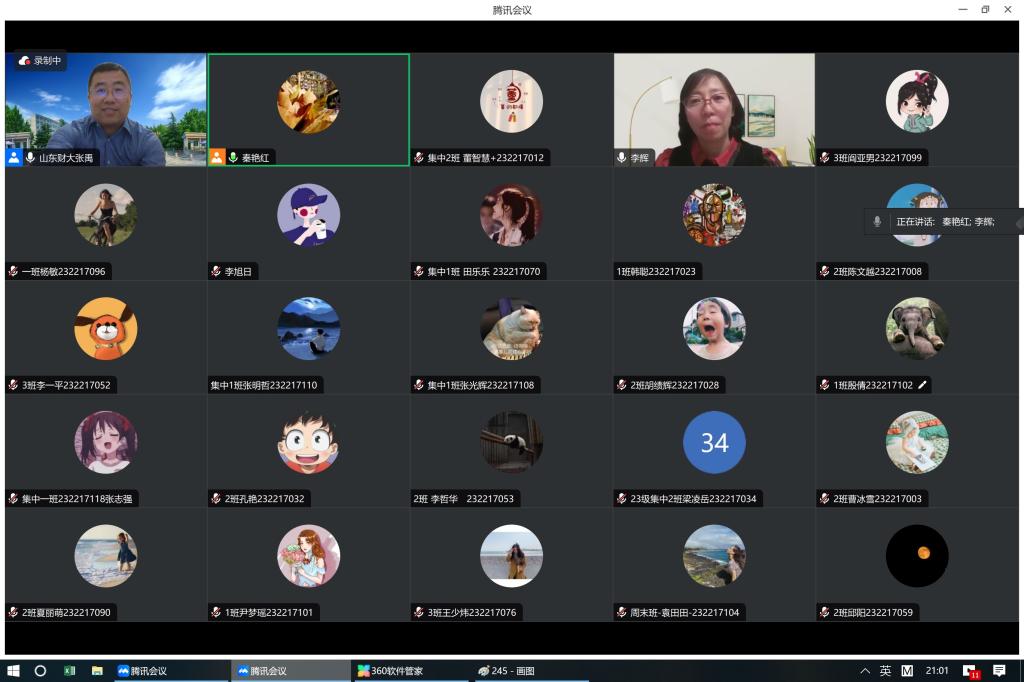
Task: Toggle the muted mic for 一班杨敏232217096
Action: [x=14, y=272]
